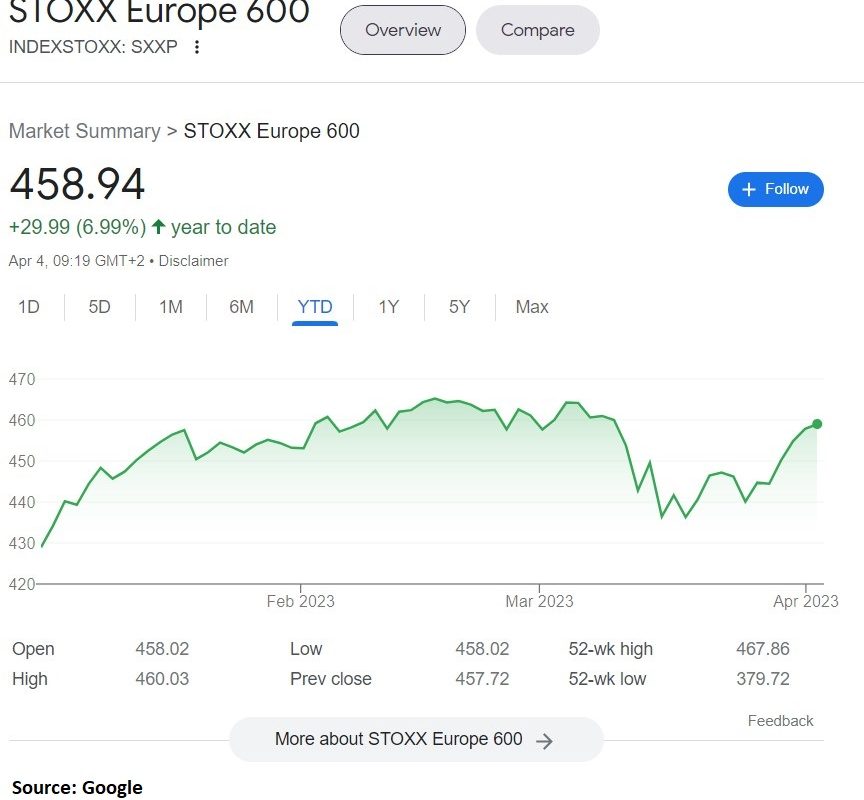
Task: Switch to the Compare tab
Action: click(537, 30)
